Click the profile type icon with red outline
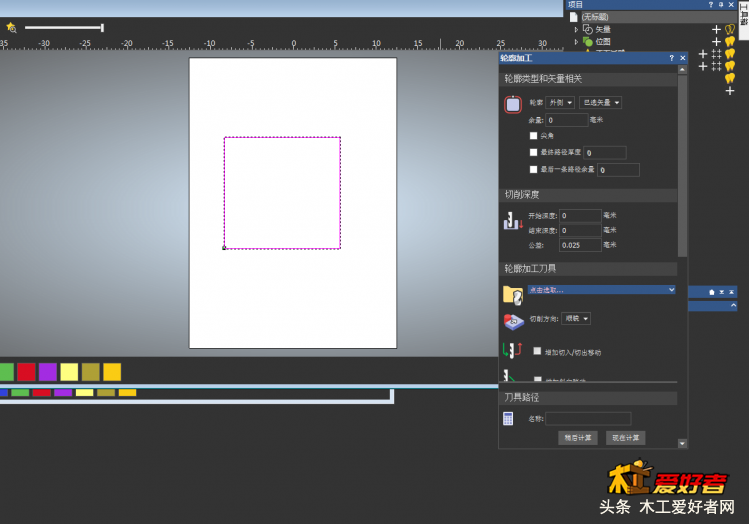 513,105
